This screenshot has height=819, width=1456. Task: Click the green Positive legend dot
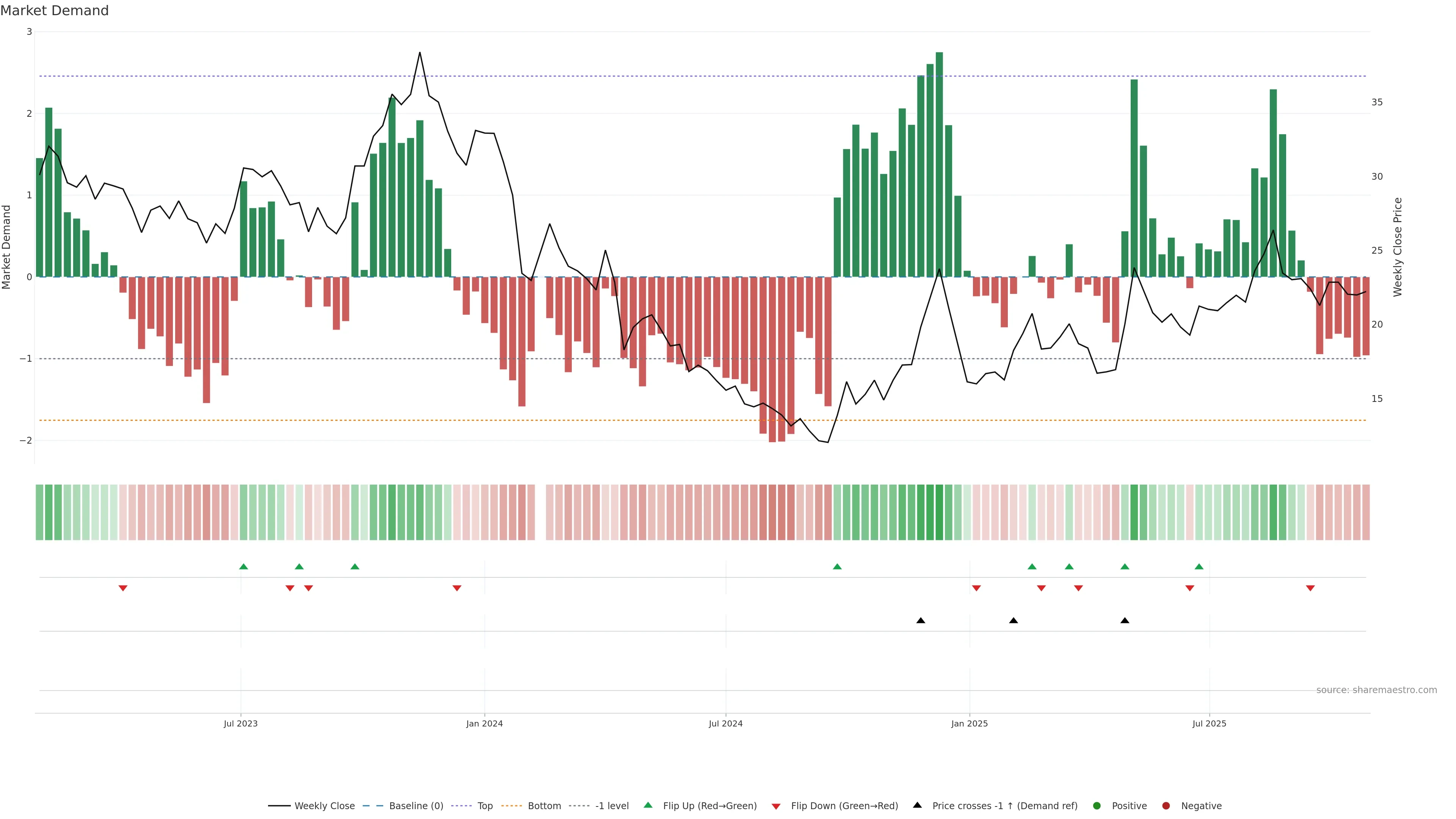[x=1097, y=805]
